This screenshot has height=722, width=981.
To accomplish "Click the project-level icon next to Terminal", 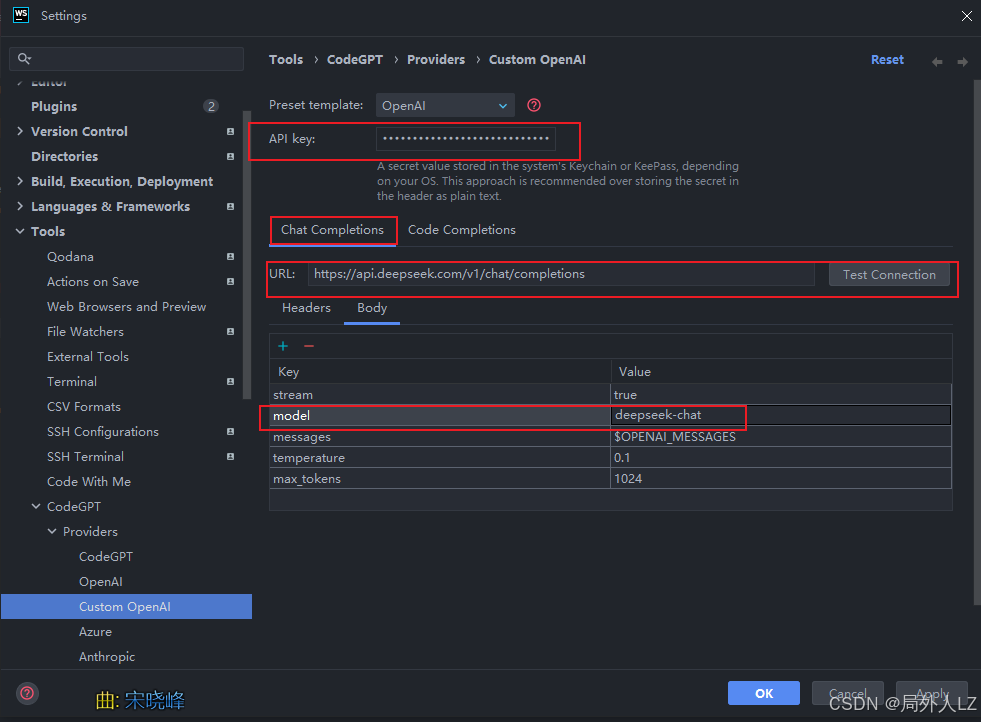I will (x=230, y=382).
